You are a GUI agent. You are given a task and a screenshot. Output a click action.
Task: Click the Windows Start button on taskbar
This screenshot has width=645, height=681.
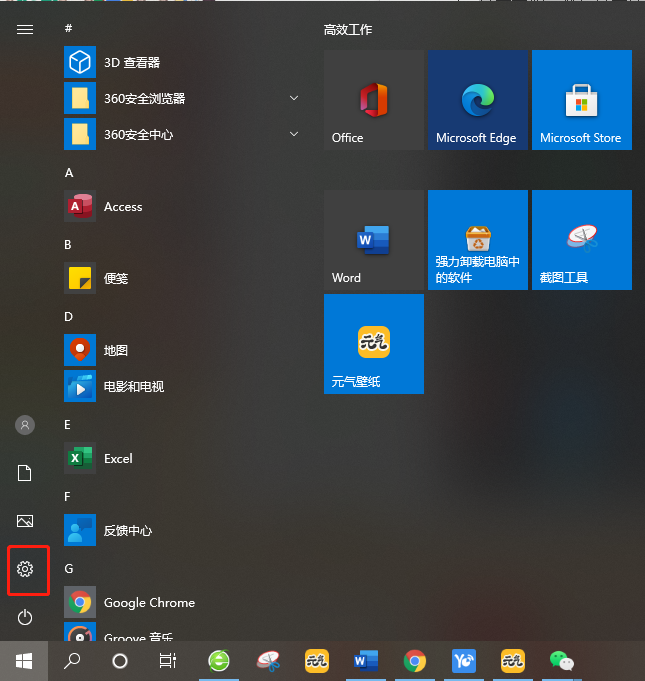[x=24, y=661]
